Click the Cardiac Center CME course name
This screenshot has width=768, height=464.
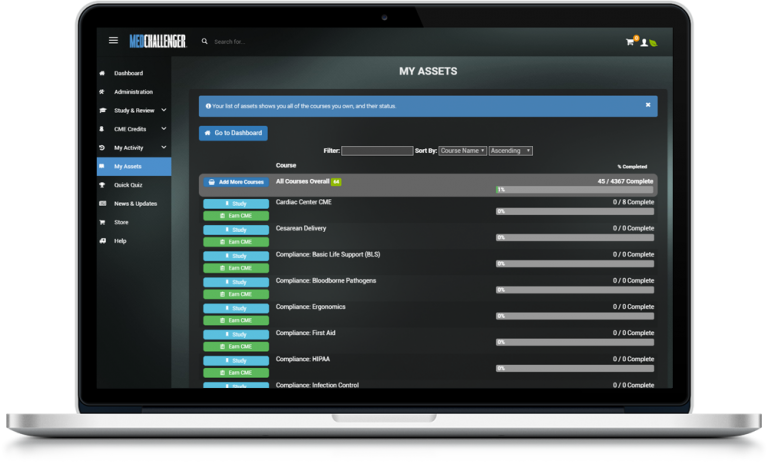point(304,202)
